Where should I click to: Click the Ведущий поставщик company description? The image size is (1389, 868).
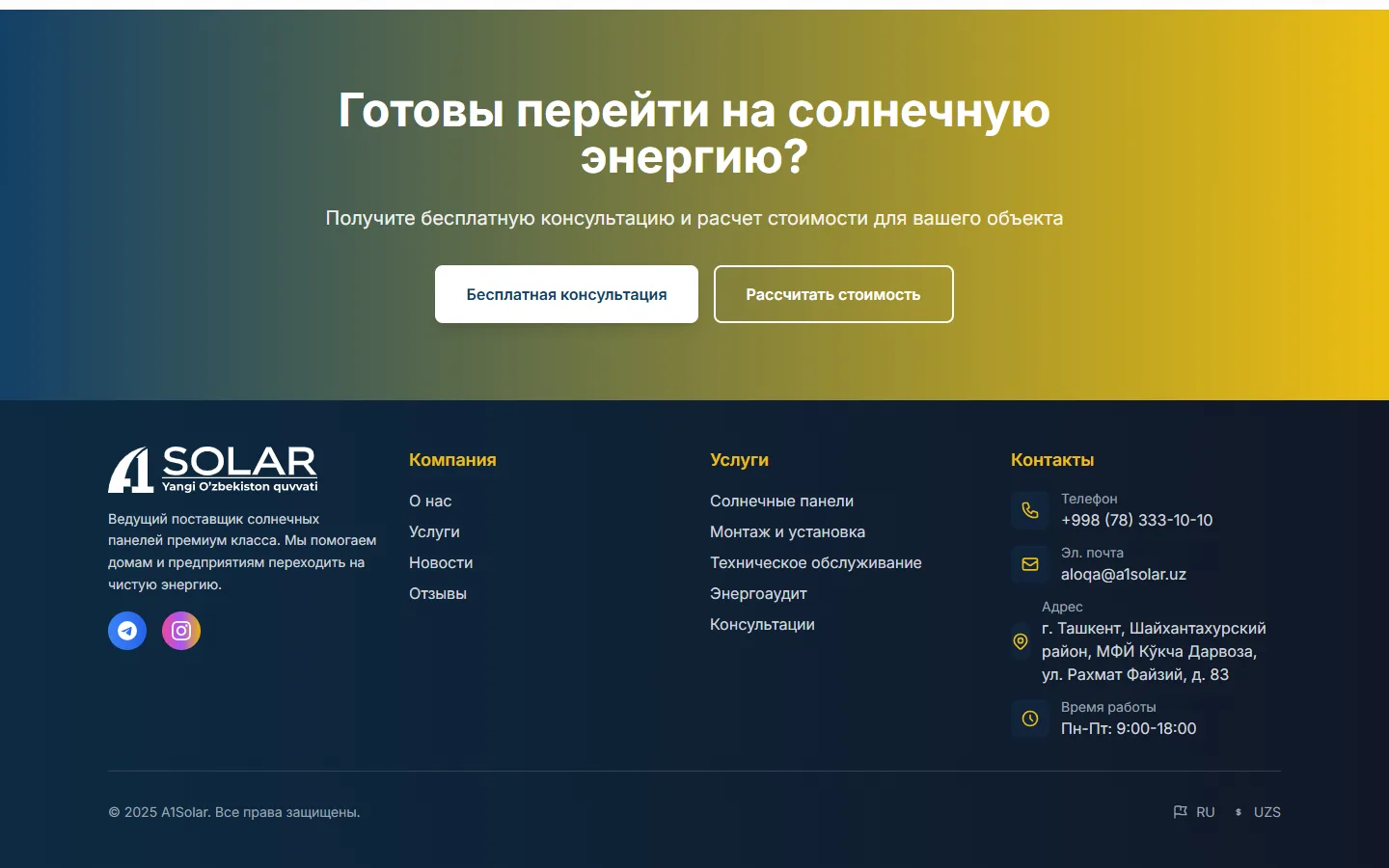click(242, 552)
